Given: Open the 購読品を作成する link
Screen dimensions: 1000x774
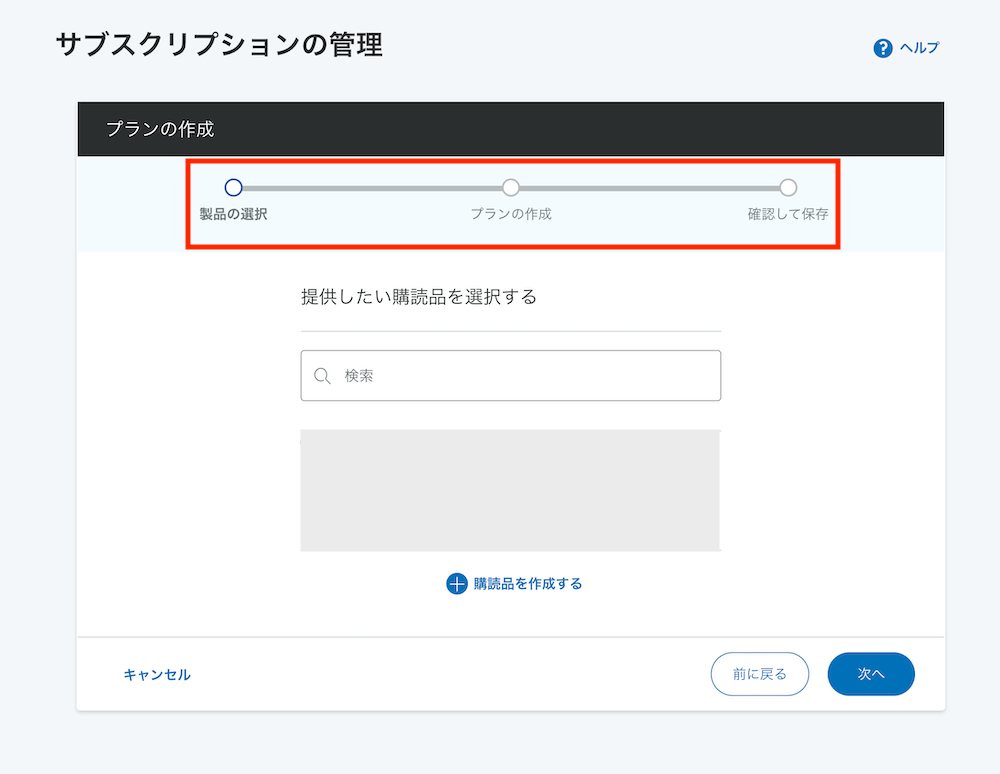Looking at the screenshot, I should [x=527, y=583].
